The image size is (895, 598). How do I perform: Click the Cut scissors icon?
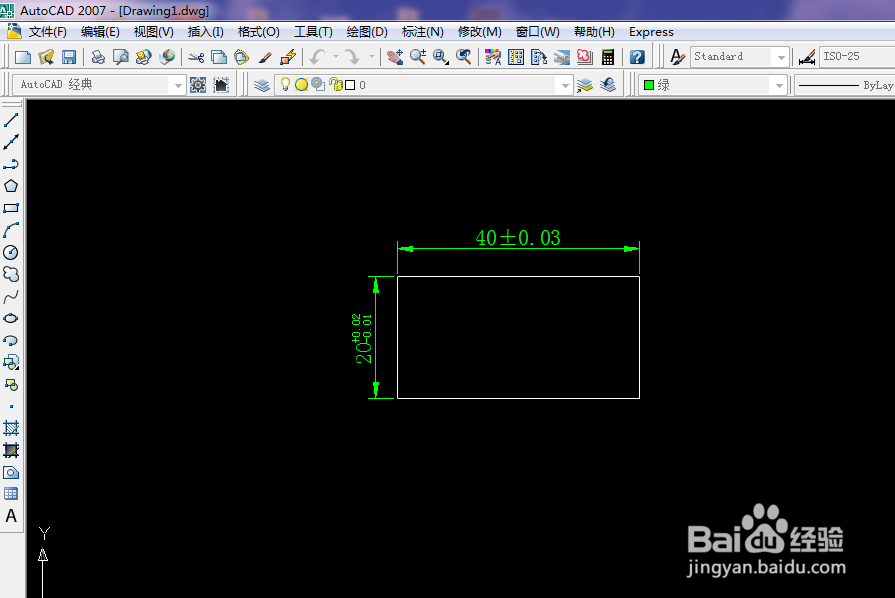[x=196, y=56]
